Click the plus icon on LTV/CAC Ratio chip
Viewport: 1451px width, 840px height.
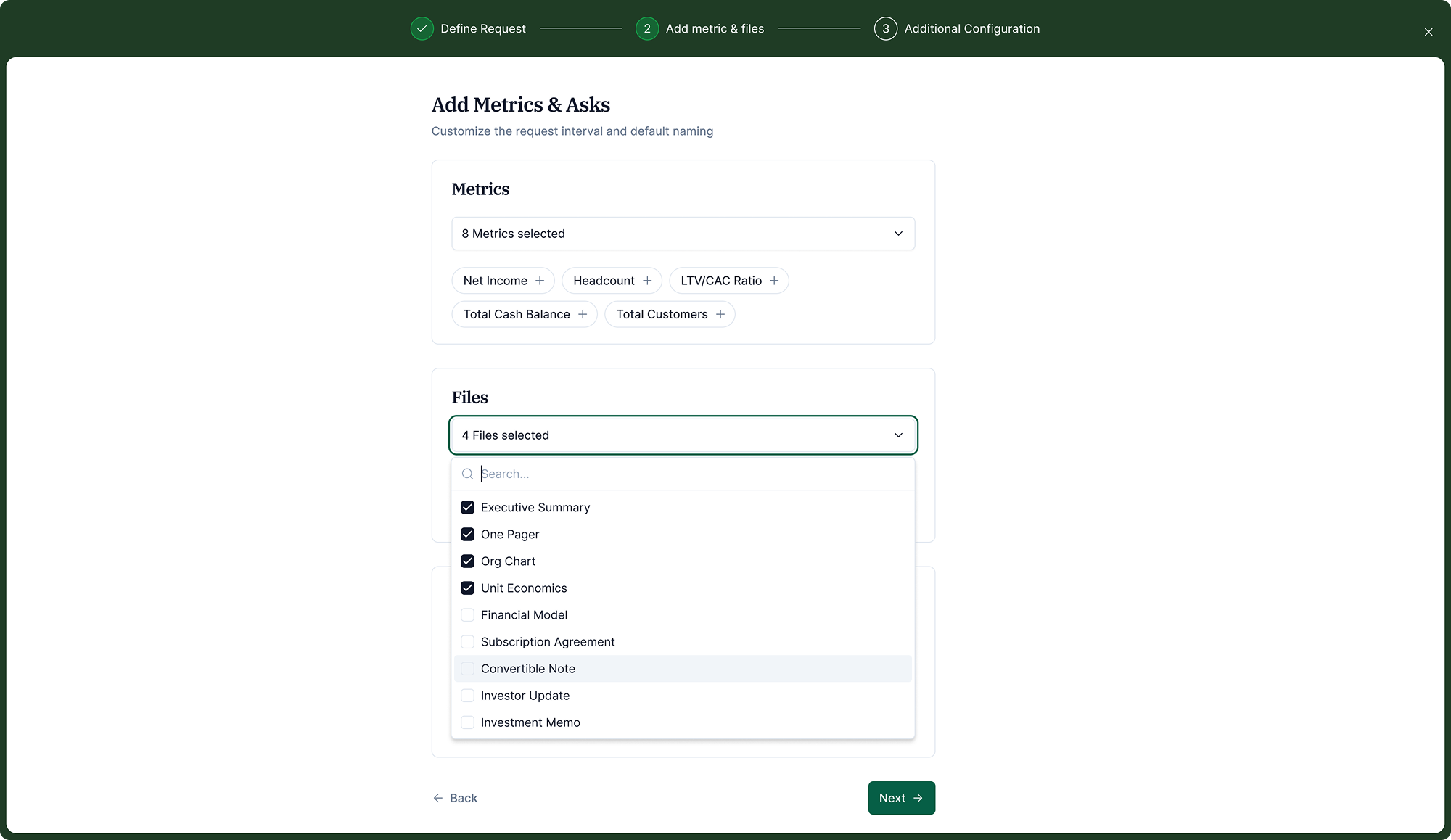tap(774, 281)
